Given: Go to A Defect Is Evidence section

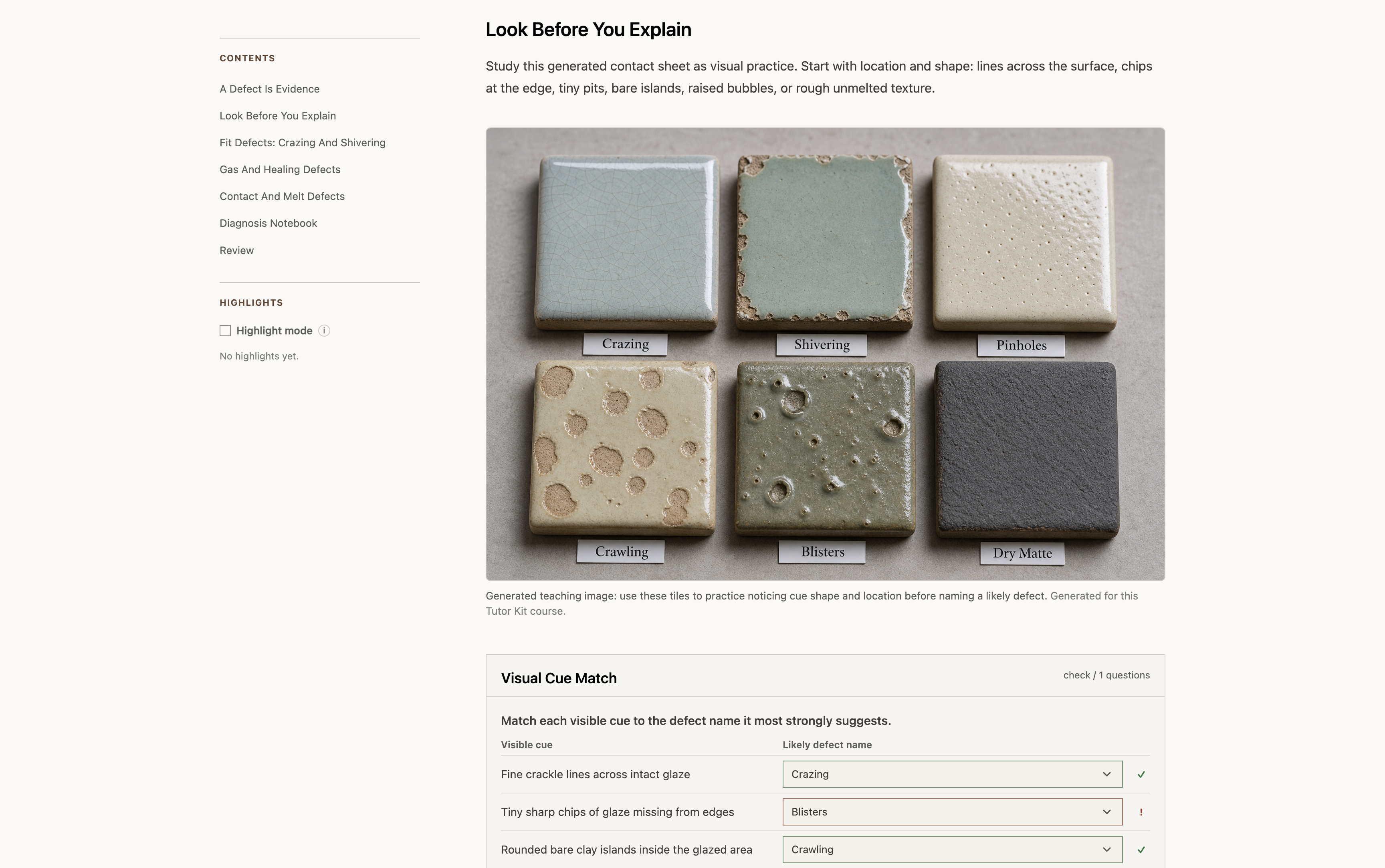Looking at the screenshot, I should point(269,89).
